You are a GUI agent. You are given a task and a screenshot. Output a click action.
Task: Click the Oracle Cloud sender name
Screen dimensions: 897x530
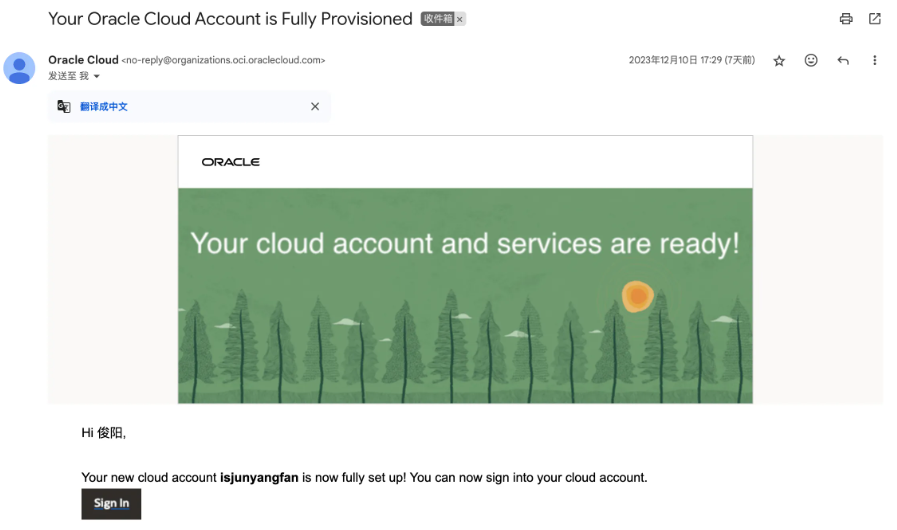pyautogui.click(x=83, y=60)
